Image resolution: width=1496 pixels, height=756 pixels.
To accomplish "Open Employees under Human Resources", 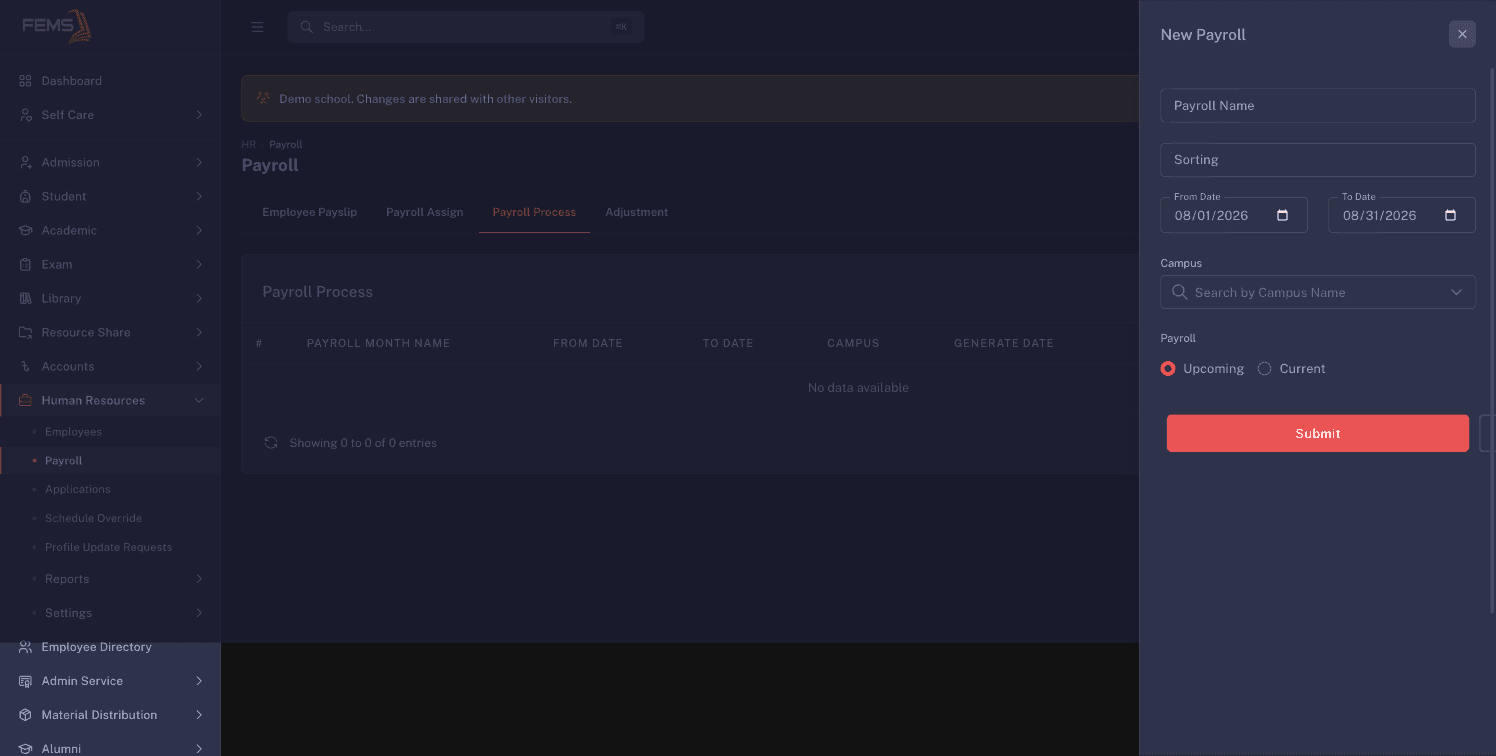I will [73, 432].
